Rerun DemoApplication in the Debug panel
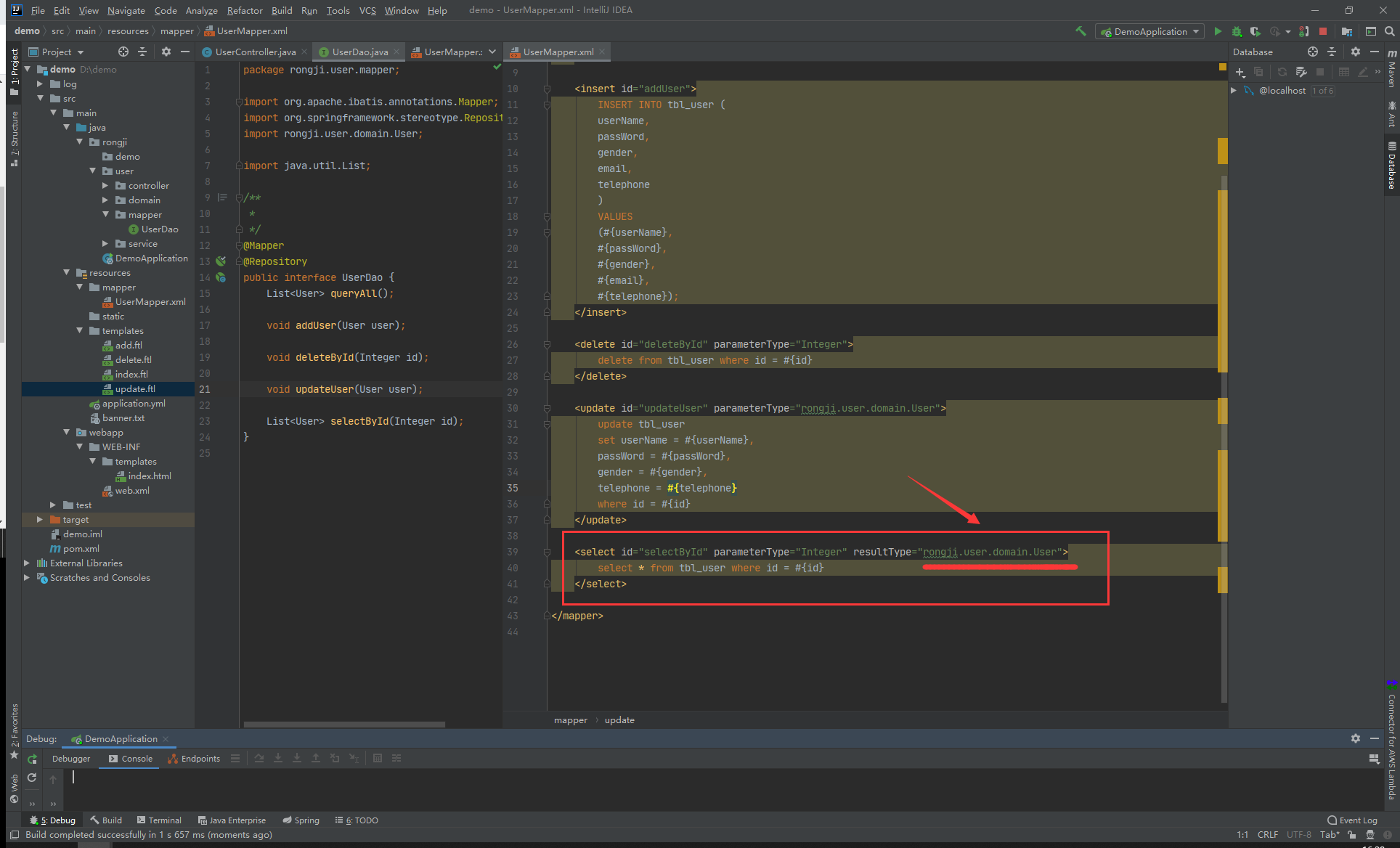This screenshot has width=1400, height=848. click(32, 759)
